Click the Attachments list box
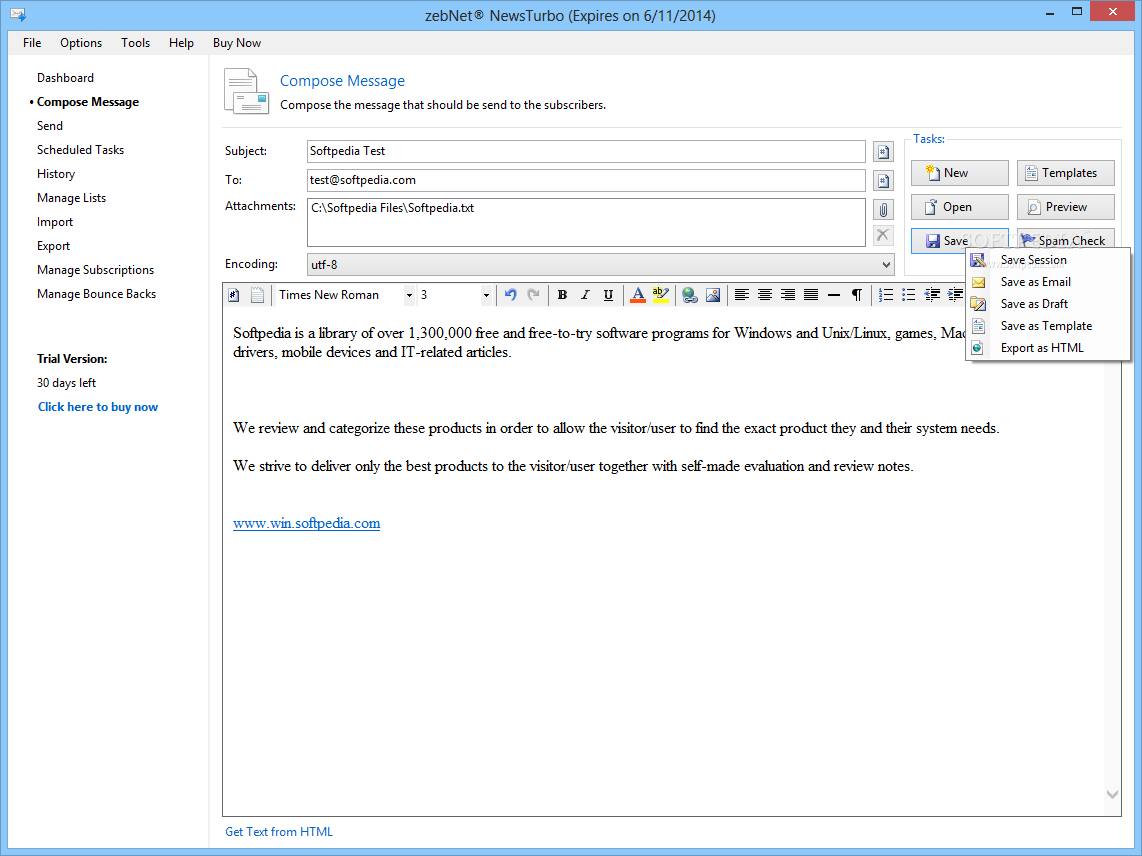 (586, 223)
